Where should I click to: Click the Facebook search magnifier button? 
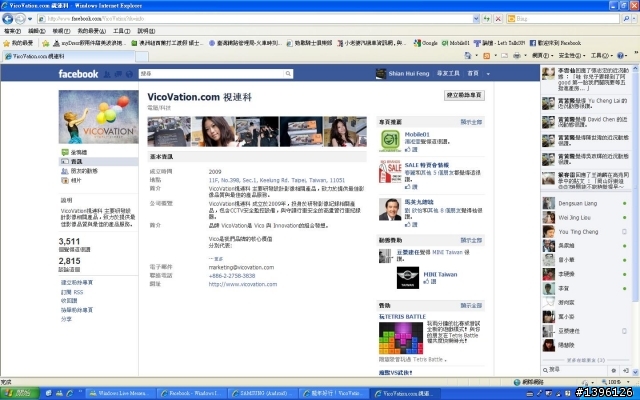pyautogui.click(x=288, y=74)
